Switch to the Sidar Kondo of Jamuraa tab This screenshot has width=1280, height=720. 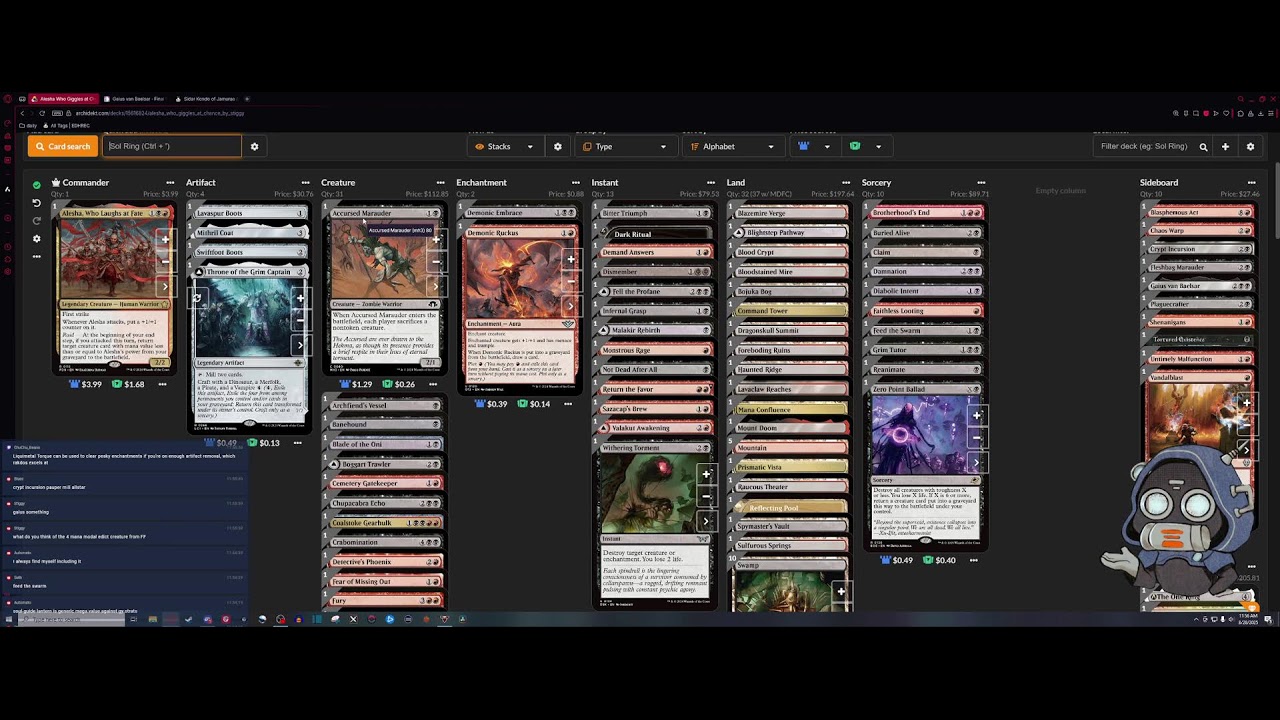(x=207, y=99)
